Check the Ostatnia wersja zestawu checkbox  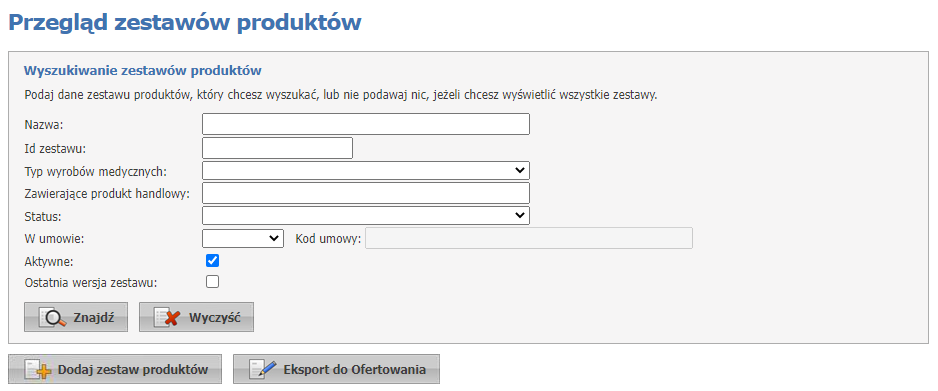point(212,282)
